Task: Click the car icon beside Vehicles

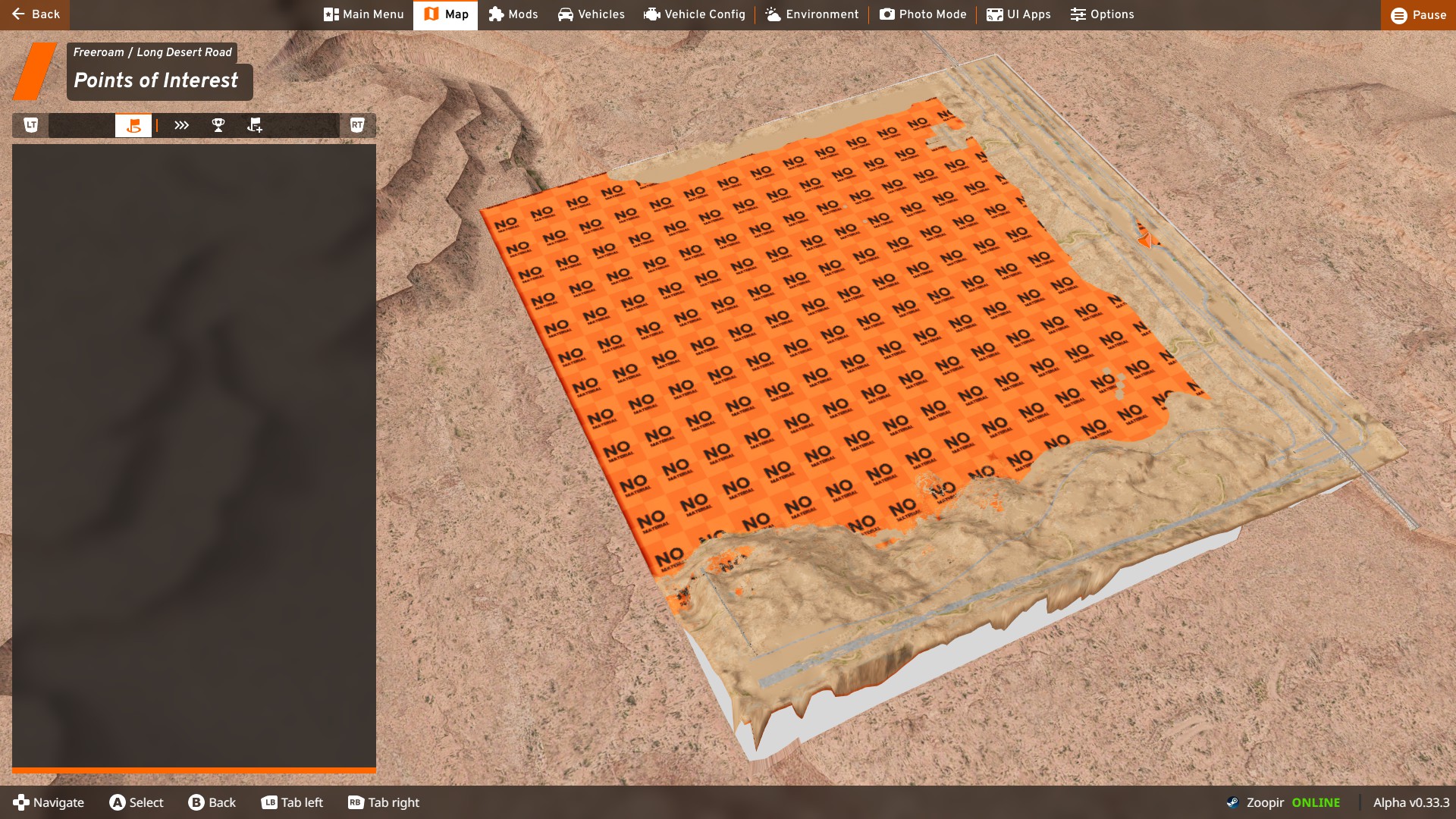Action: [x=566, y=14]
